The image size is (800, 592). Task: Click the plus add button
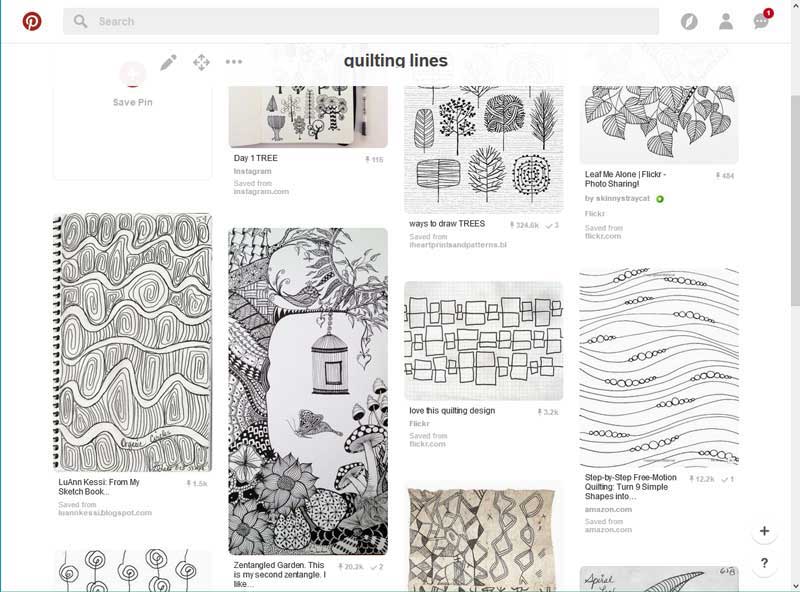click(764, 531)
